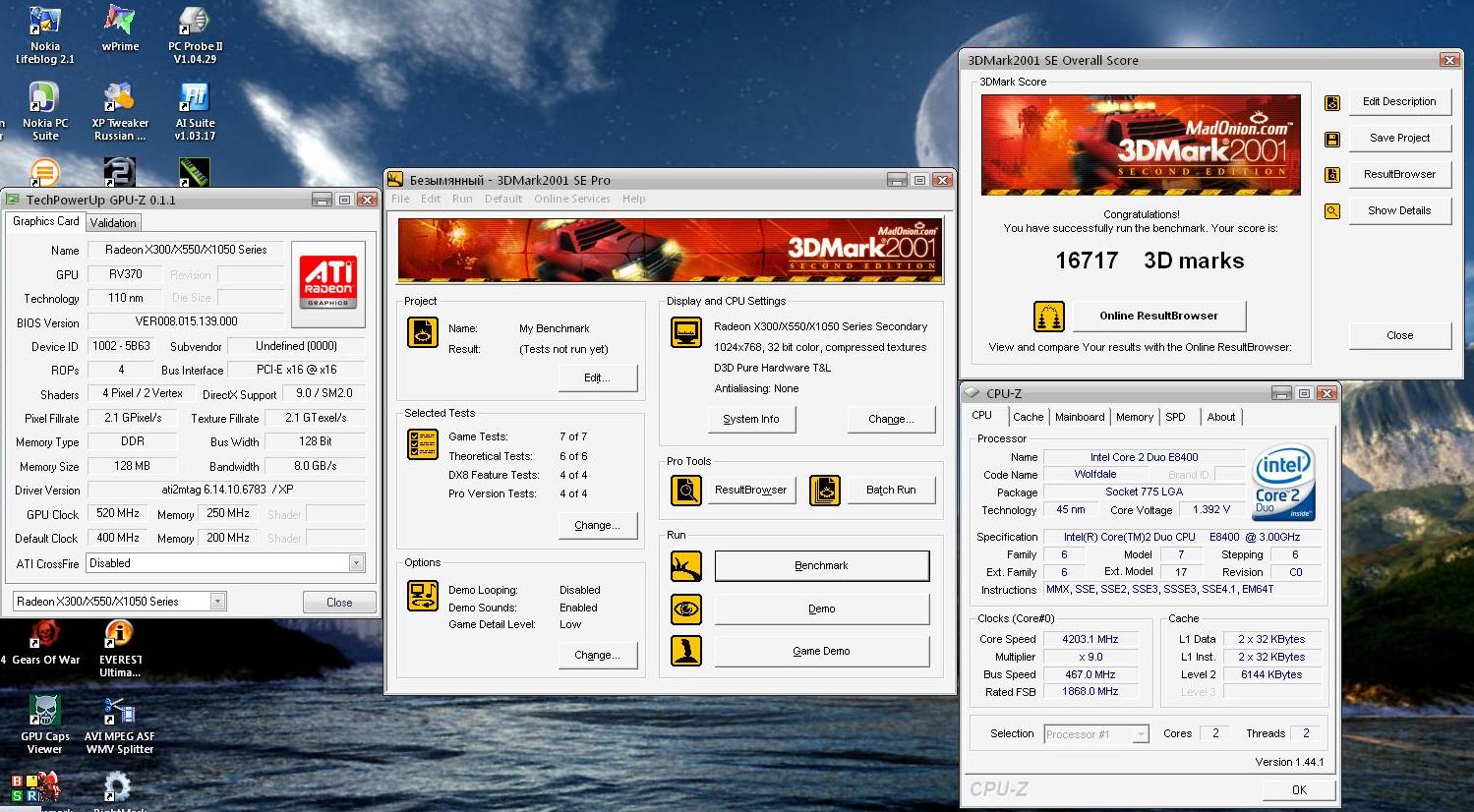Image resolution: width=1474 pixels, height=812 pixels.
Task: Click the Save Project disk icon
Action: point(1332,139)
